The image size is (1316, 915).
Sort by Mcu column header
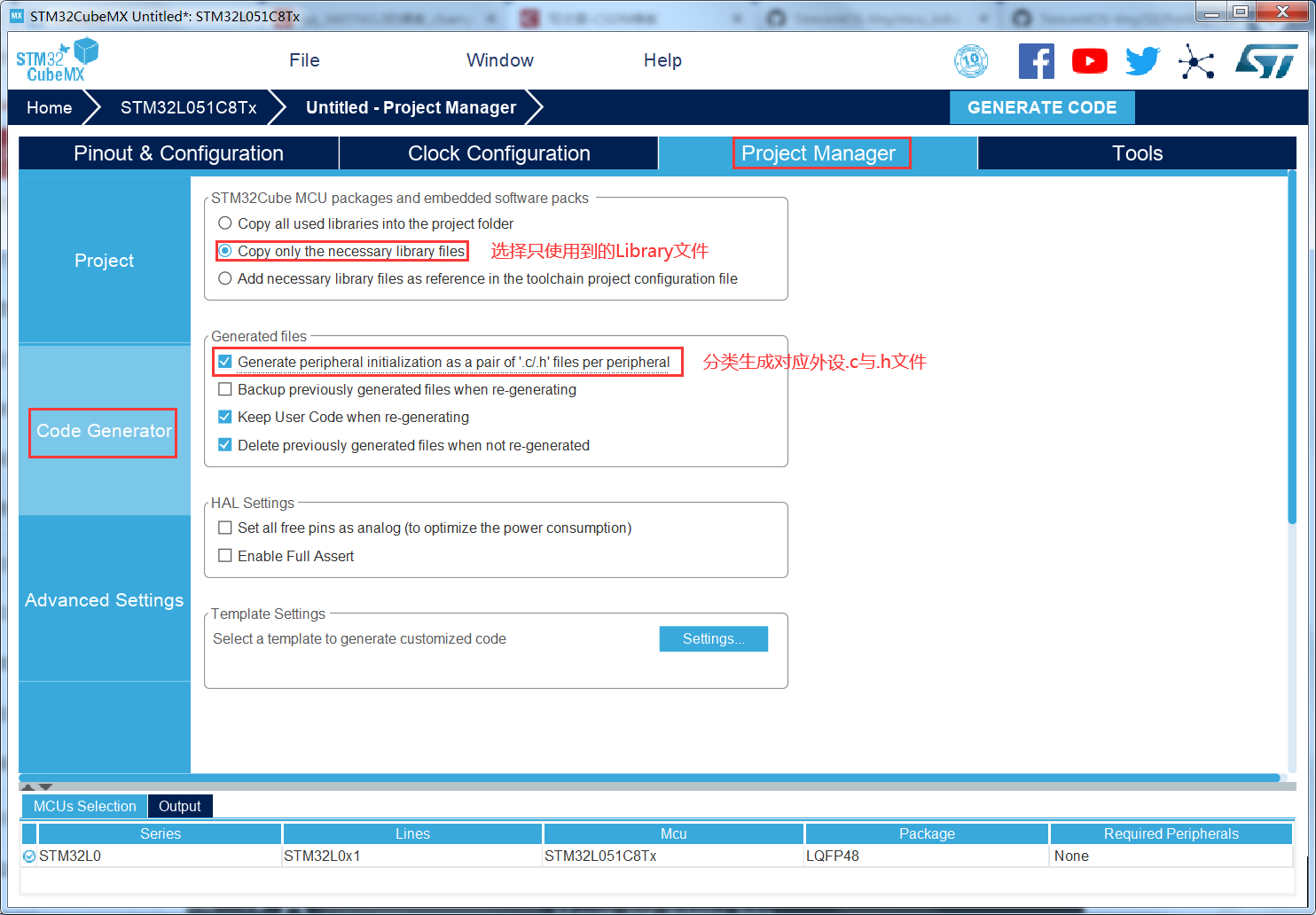[673, 833]
